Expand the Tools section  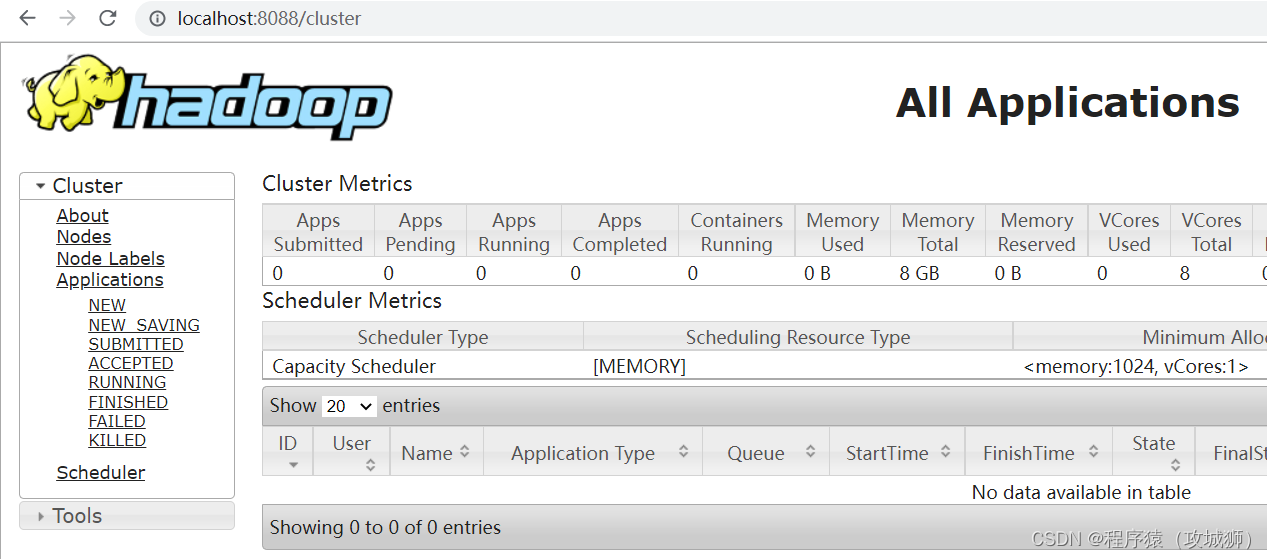(x=127, y=516)
